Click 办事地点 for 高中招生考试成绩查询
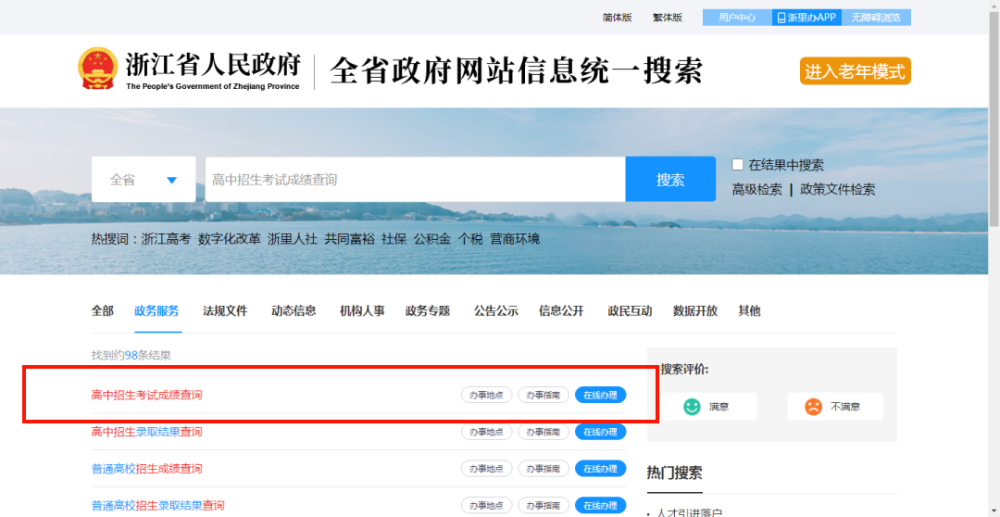 click(487, 395)
